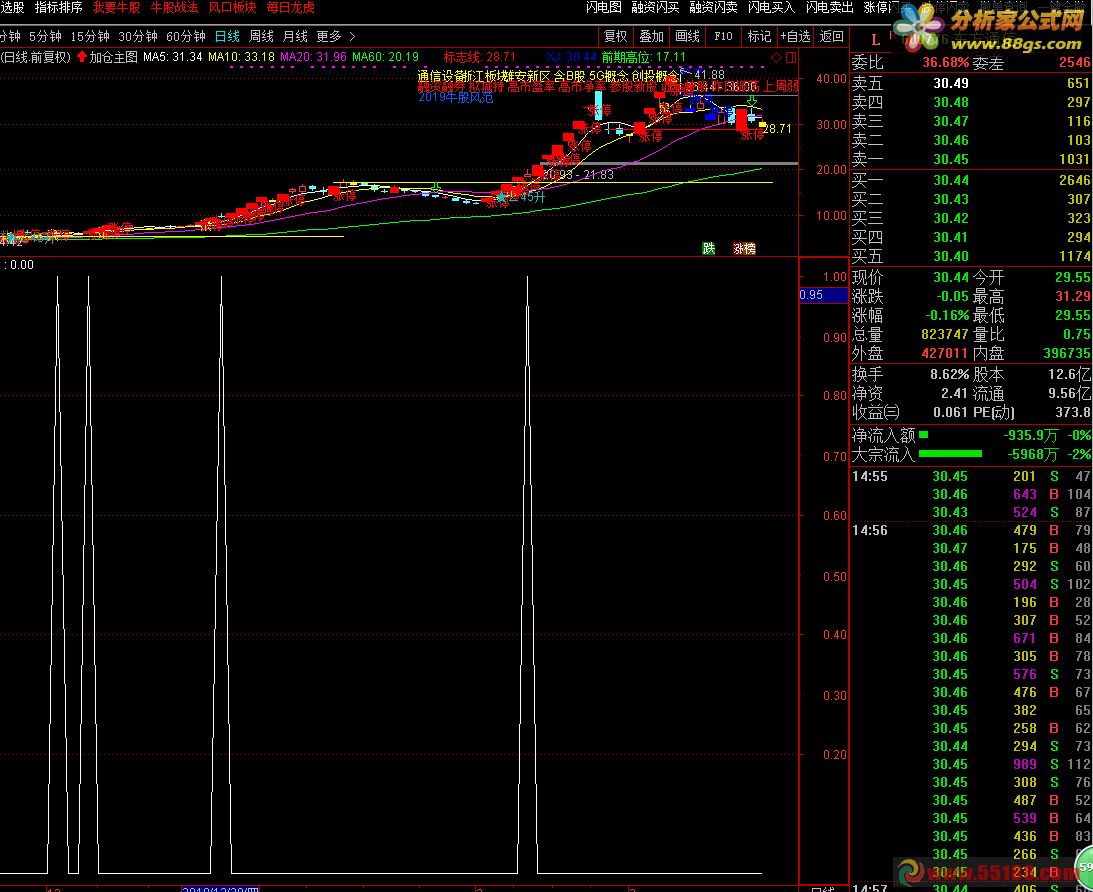1093x892 pixels.
Task: Click the MA20: 31.96 label
Action: [x=313, y=57]
